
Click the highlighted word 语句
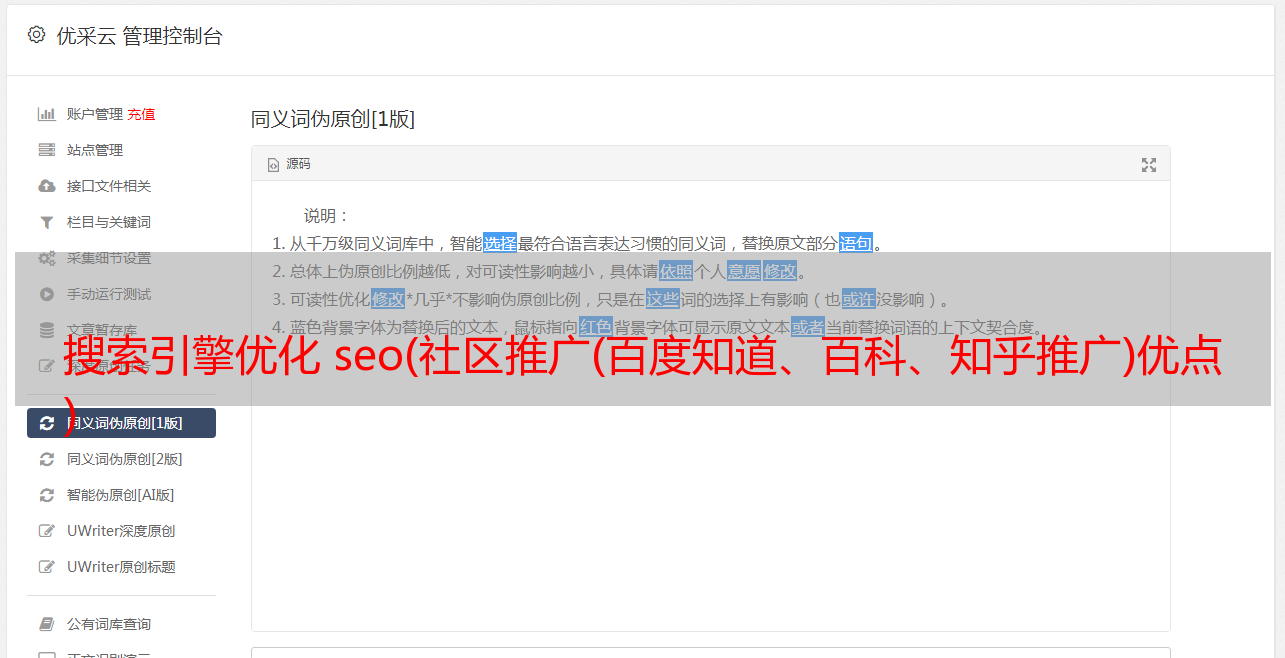tap(856, 243)
